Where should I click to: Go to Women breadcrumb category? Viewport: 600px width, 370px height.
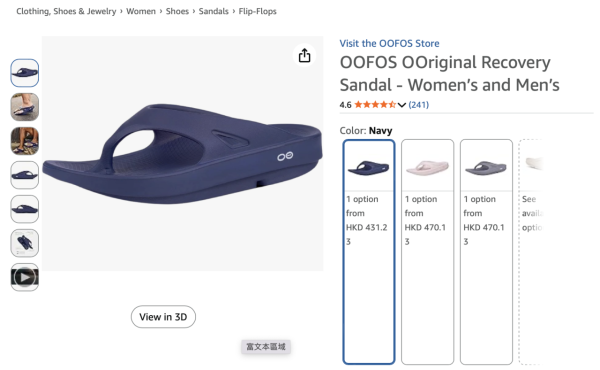pos(141,11)
